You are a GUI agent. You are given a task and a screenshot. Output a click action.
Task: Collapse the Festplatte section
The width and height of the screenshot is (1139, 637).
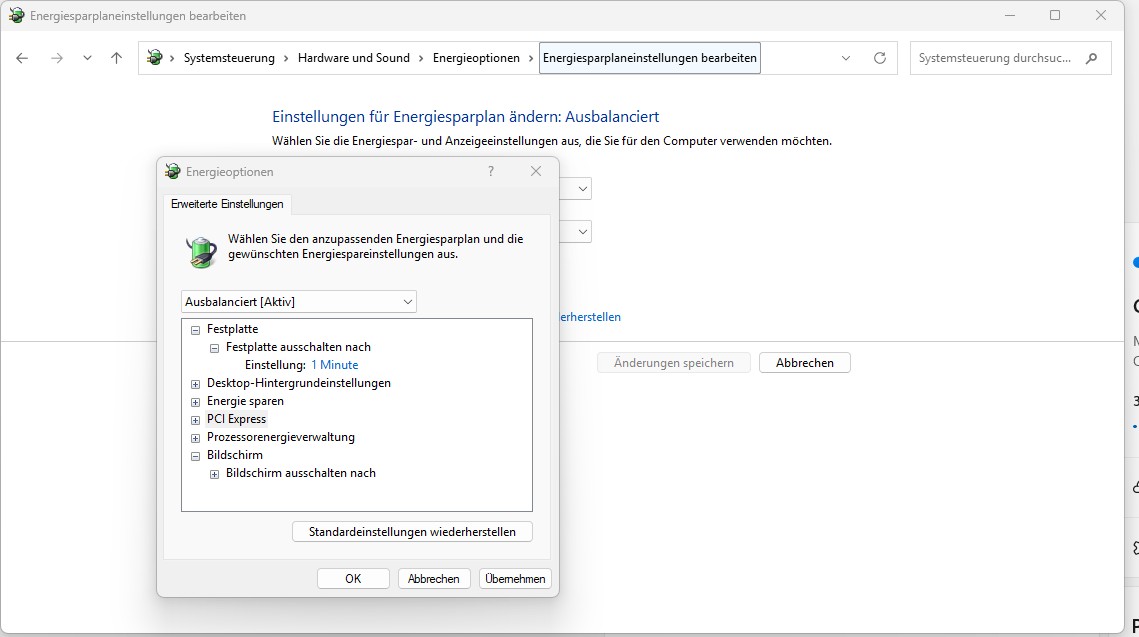(x=194, y=328)
